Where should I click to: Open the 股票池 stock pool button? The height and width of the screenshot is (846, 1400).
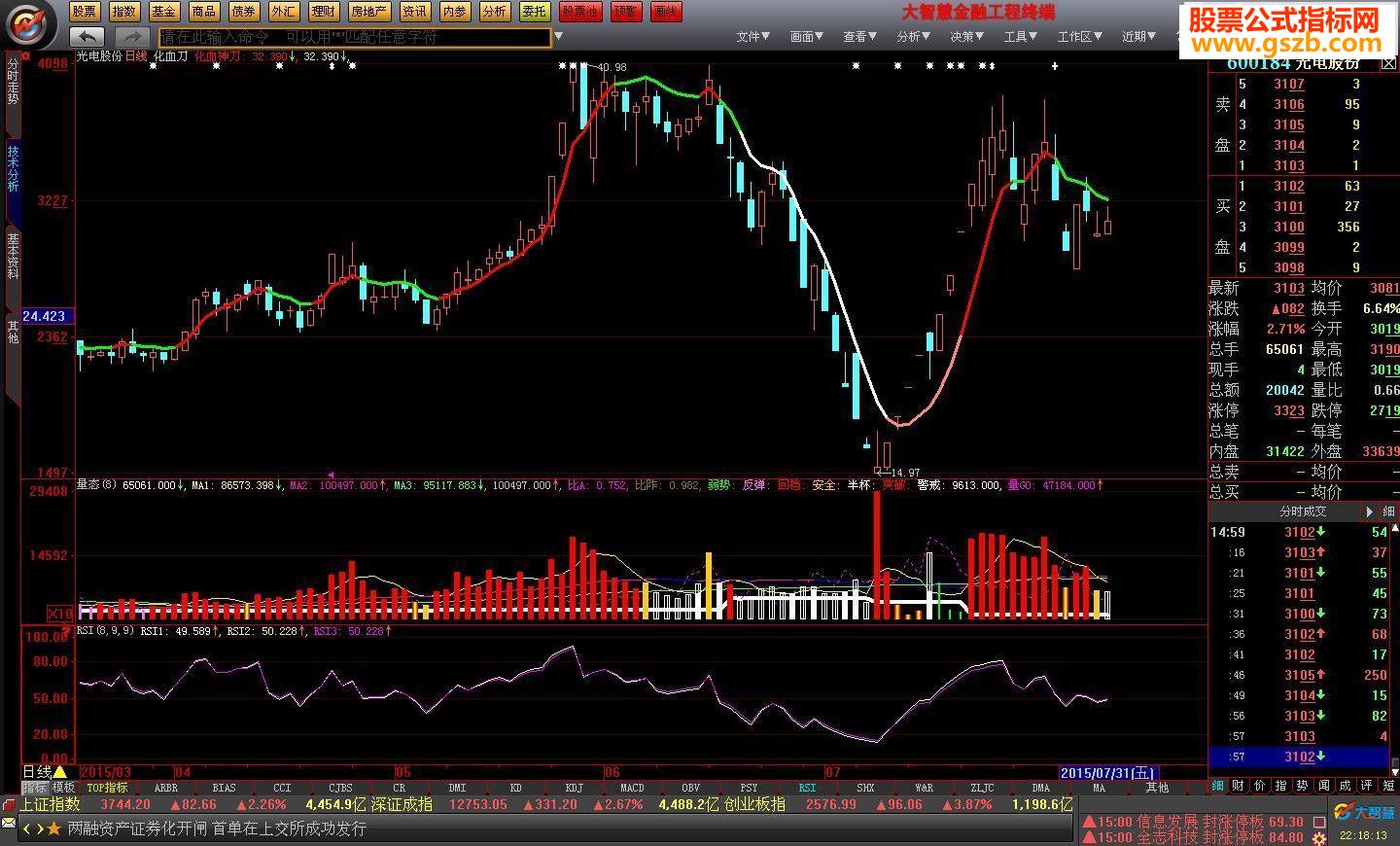[x=579, y=12]
